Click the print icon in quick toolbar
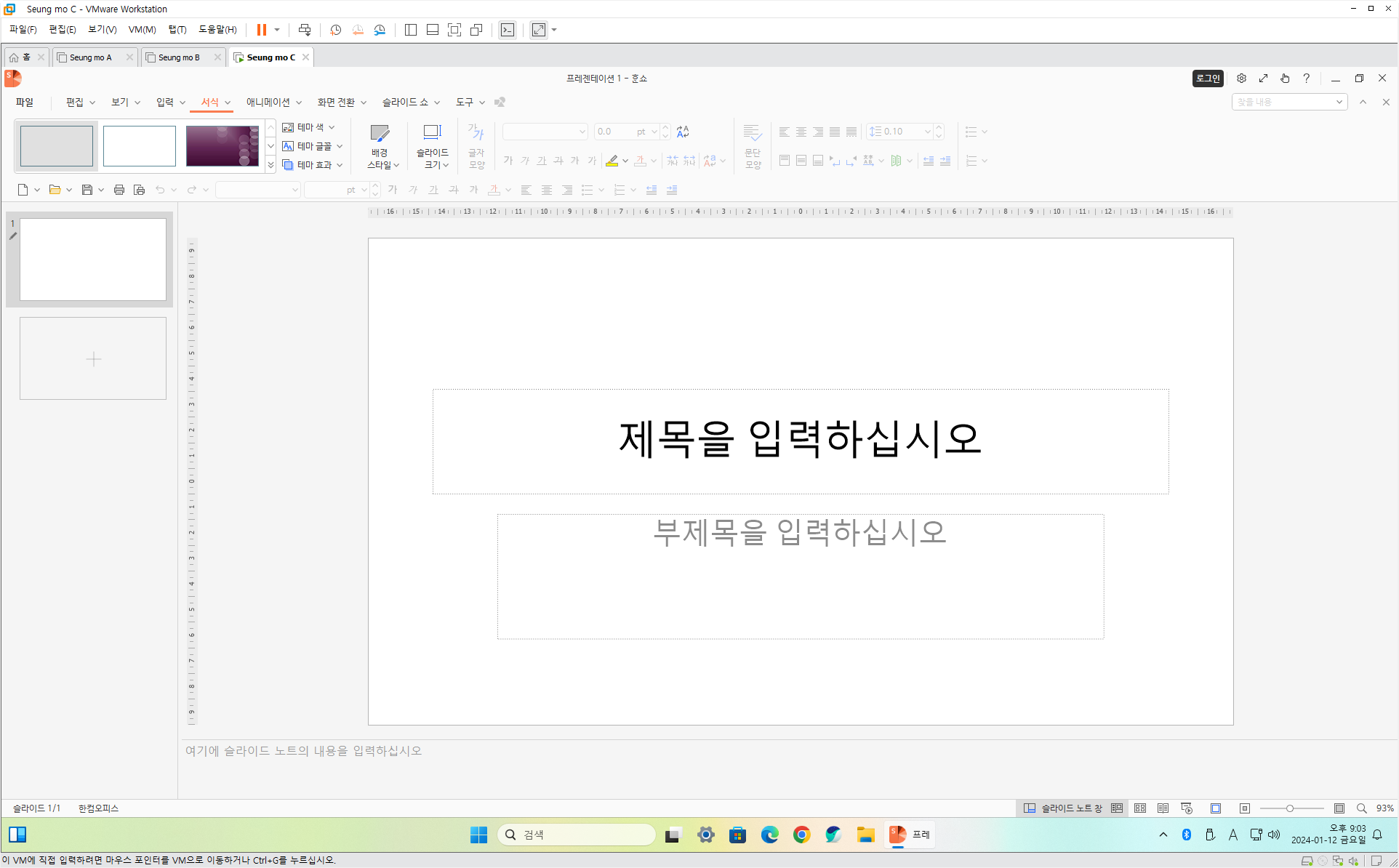1399x868 pixels. coord(119,190)
